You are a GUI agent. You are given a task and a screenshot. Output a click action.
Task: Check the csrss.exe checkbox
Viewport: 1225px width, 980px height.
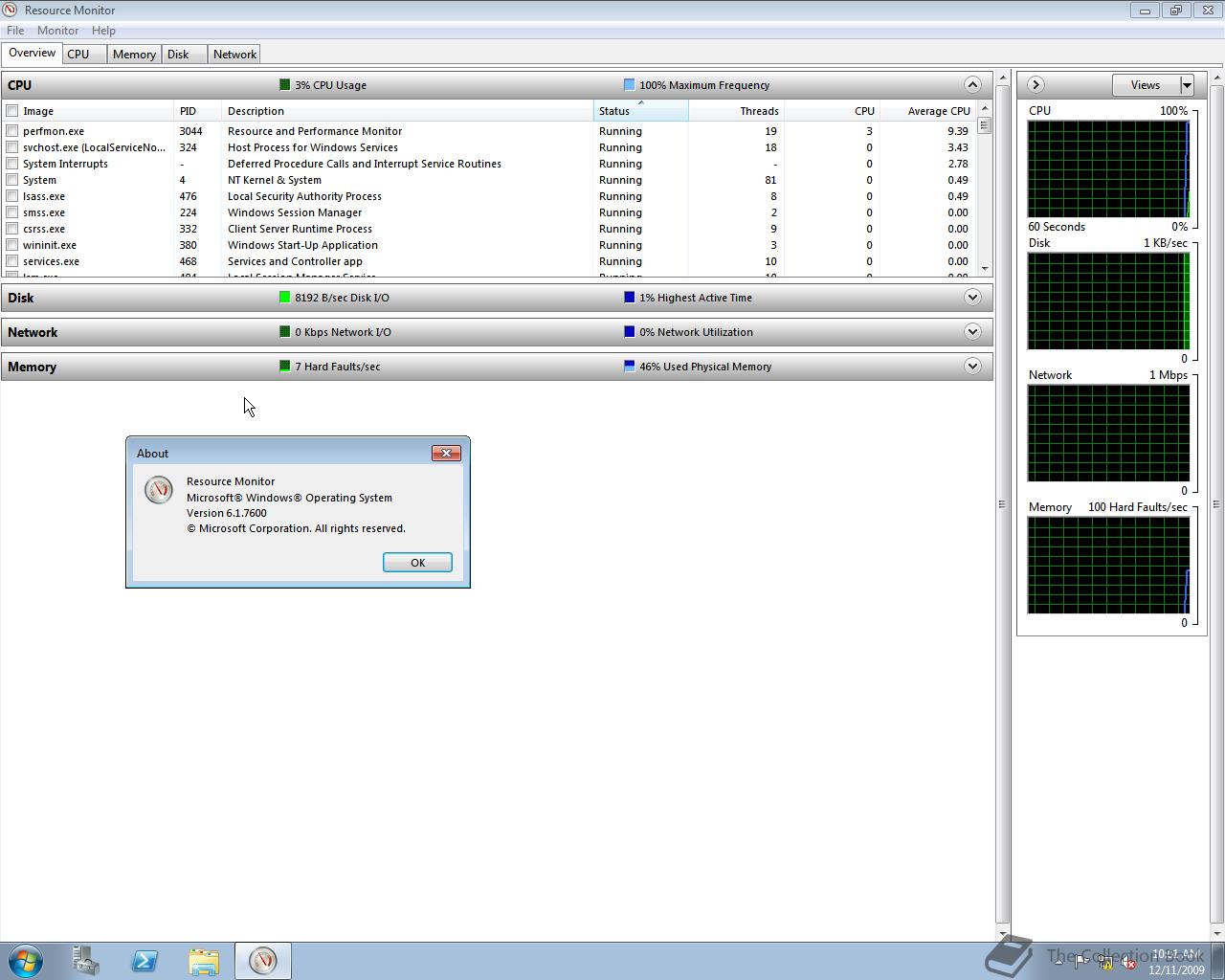click(12, 229)
